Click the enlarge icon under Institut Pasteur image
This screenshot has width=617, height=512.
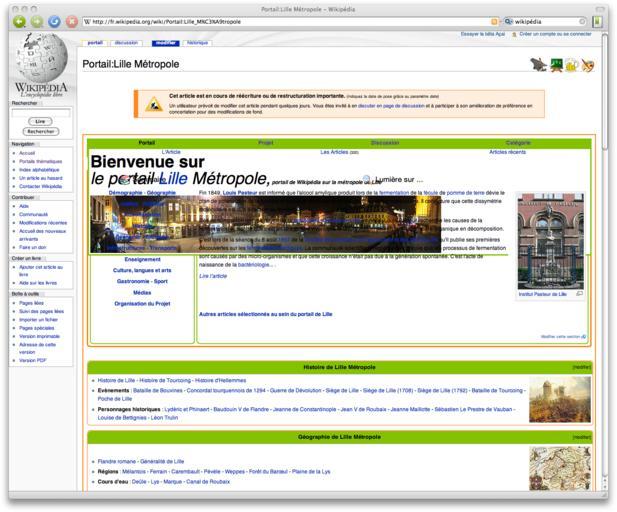coord(580,294)
